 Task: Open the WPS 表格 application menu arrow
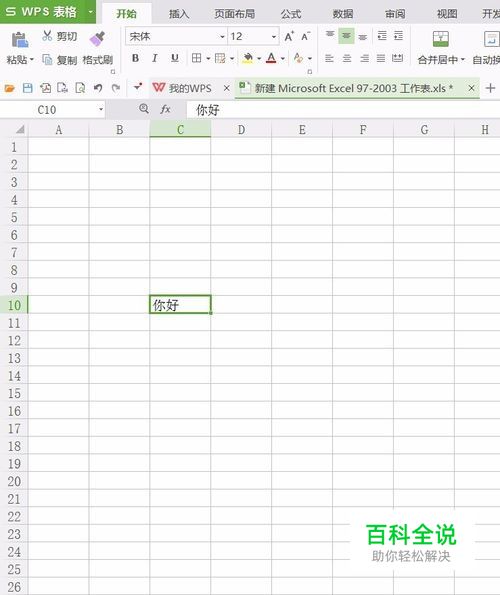(x=91, y=12)
